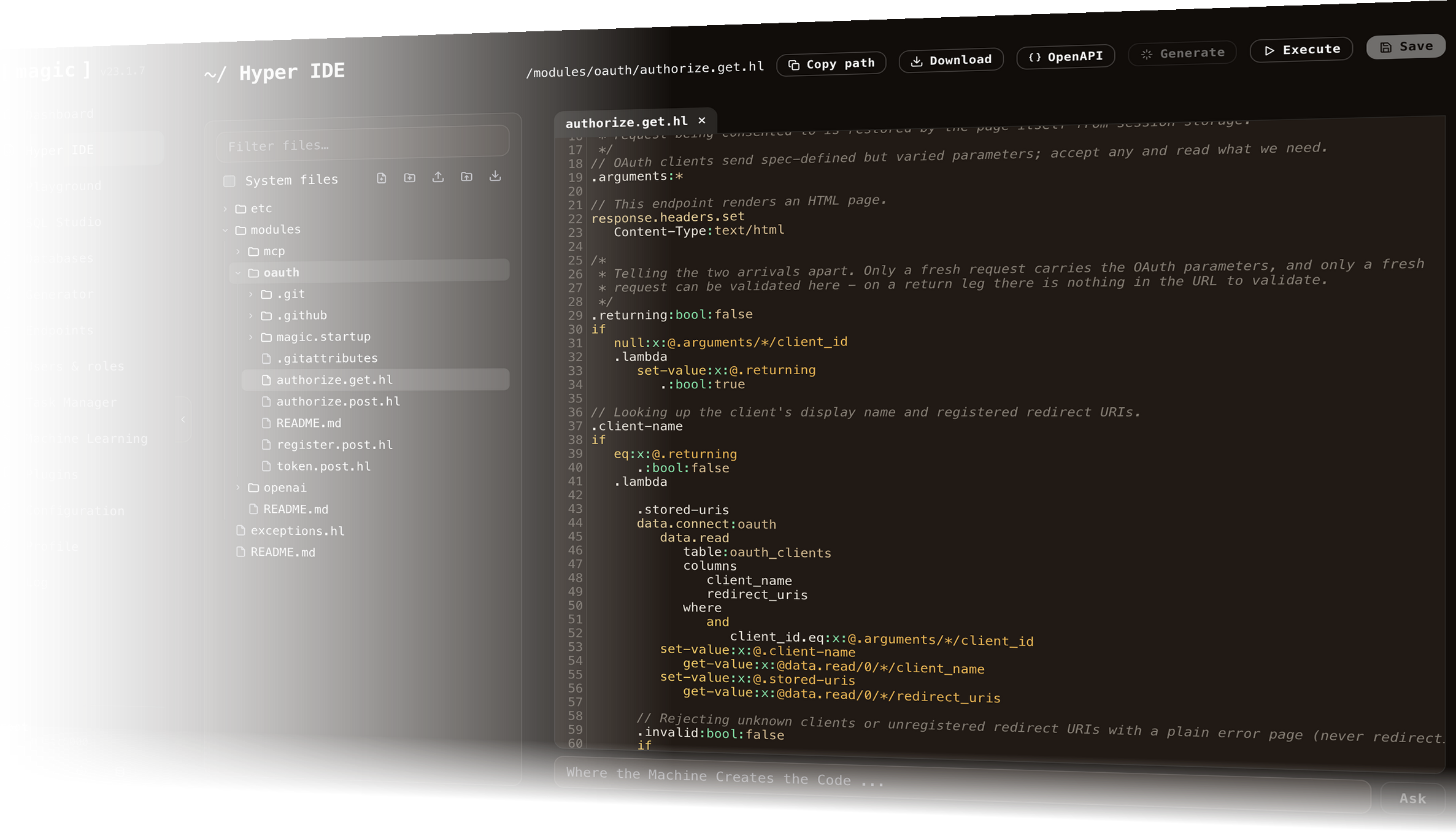Click the 'response.headers.set' code line
The image size is (1456, 833).
[x=668, y=217]
